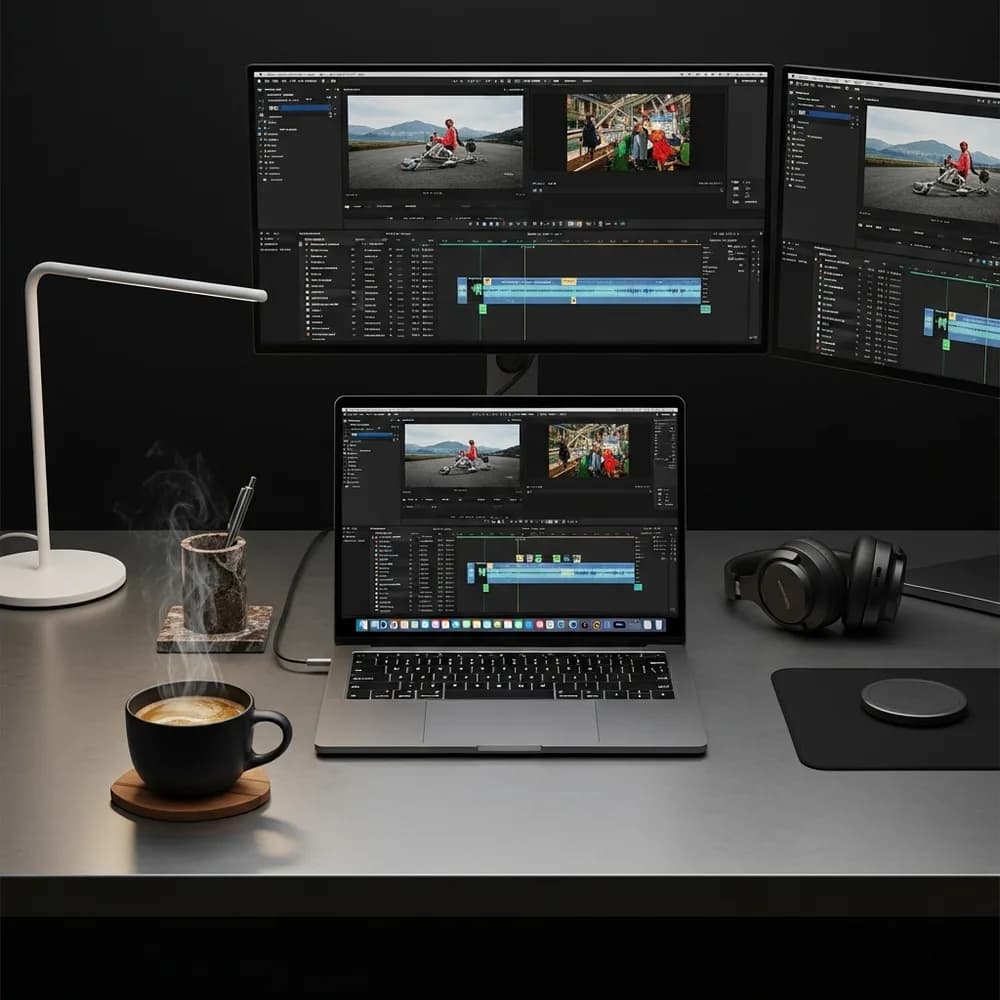Viewport: 1000px width, 1000px height.
Task: Select the cyclist source preview on the laptop screen
Action: pyautogui.click(x=462, y=457)
